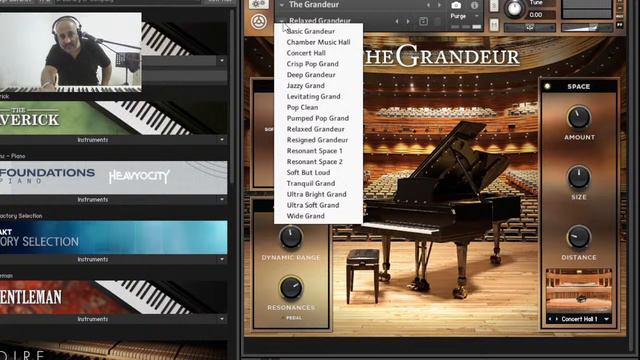Pick Pumped Pop Grand from list

click(318, 118)
